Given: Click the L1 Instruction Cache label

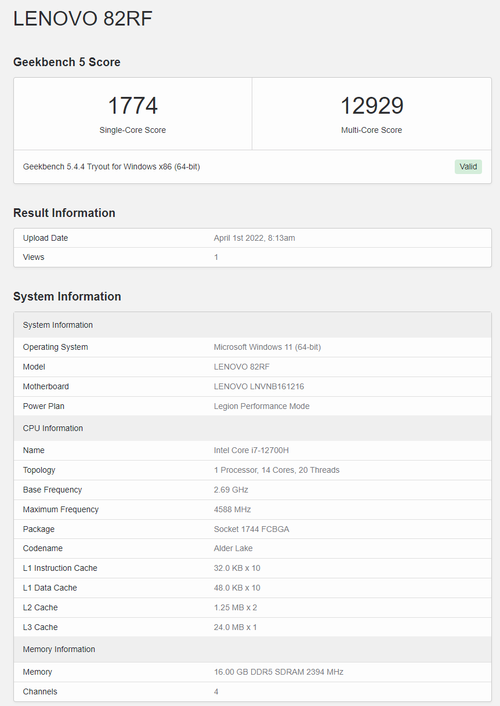Looking at the screenshot, I should click(60, 568).
